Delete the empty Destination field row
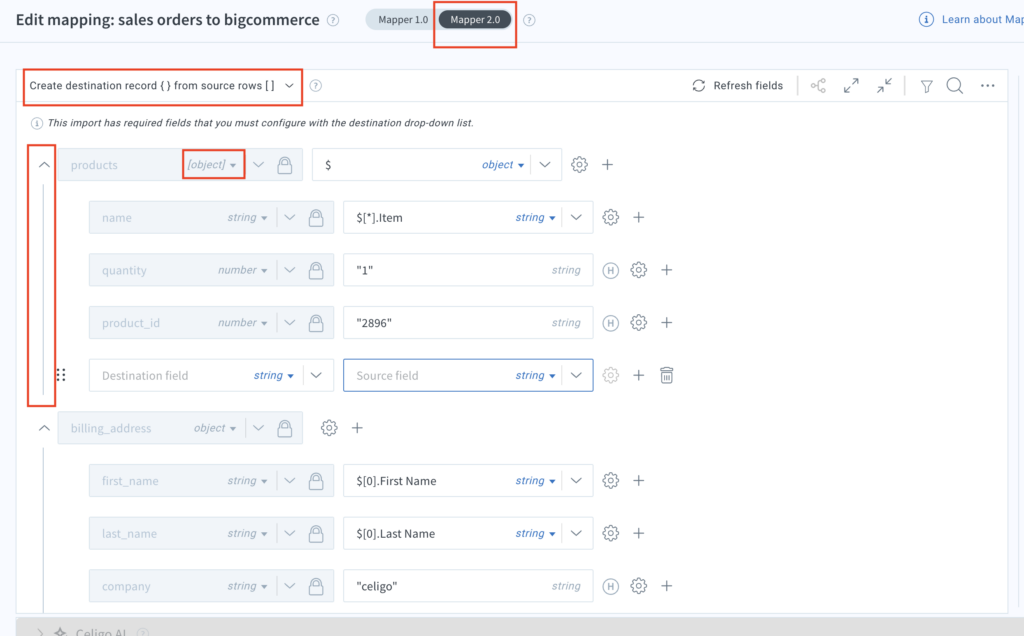 pos(667,376)
